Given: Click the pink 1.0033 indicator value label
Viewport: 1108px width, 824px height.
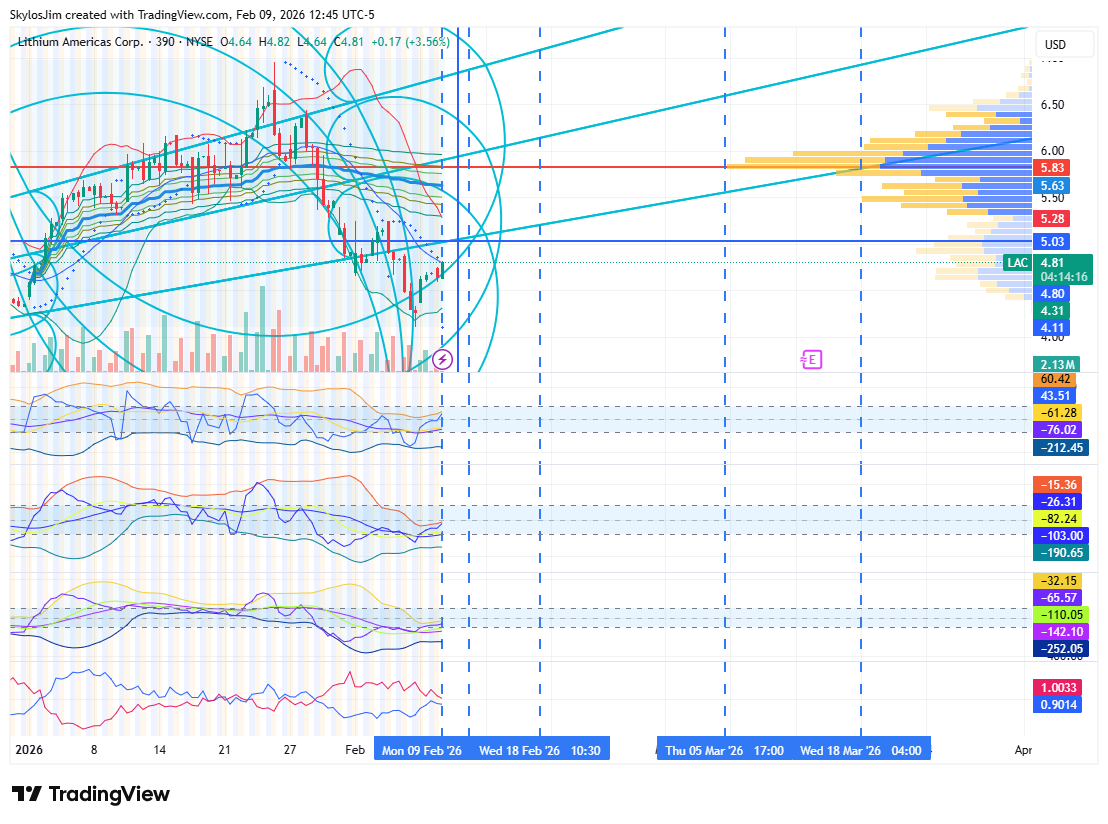Looking at the screenshot, I should (x=1058, y=688).
